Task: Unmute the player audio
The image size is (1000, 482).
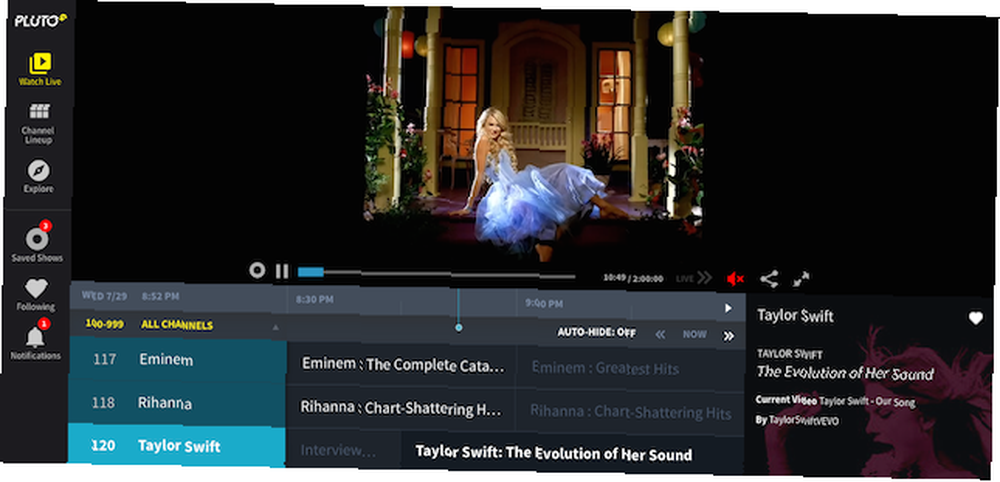Action: [x=735, y=279]
